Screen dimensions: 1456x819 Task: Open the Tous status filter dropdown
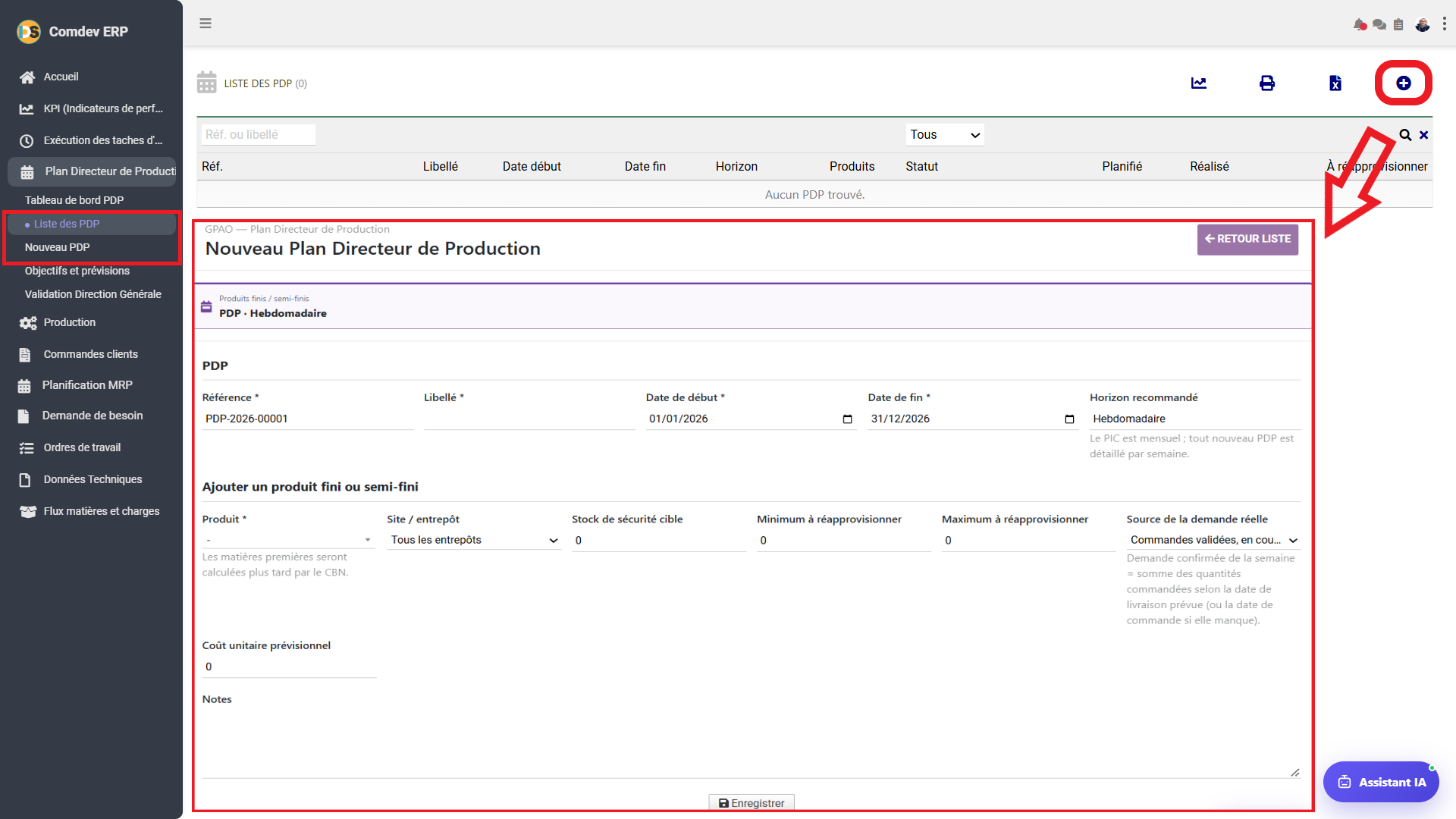coord(945,134)
